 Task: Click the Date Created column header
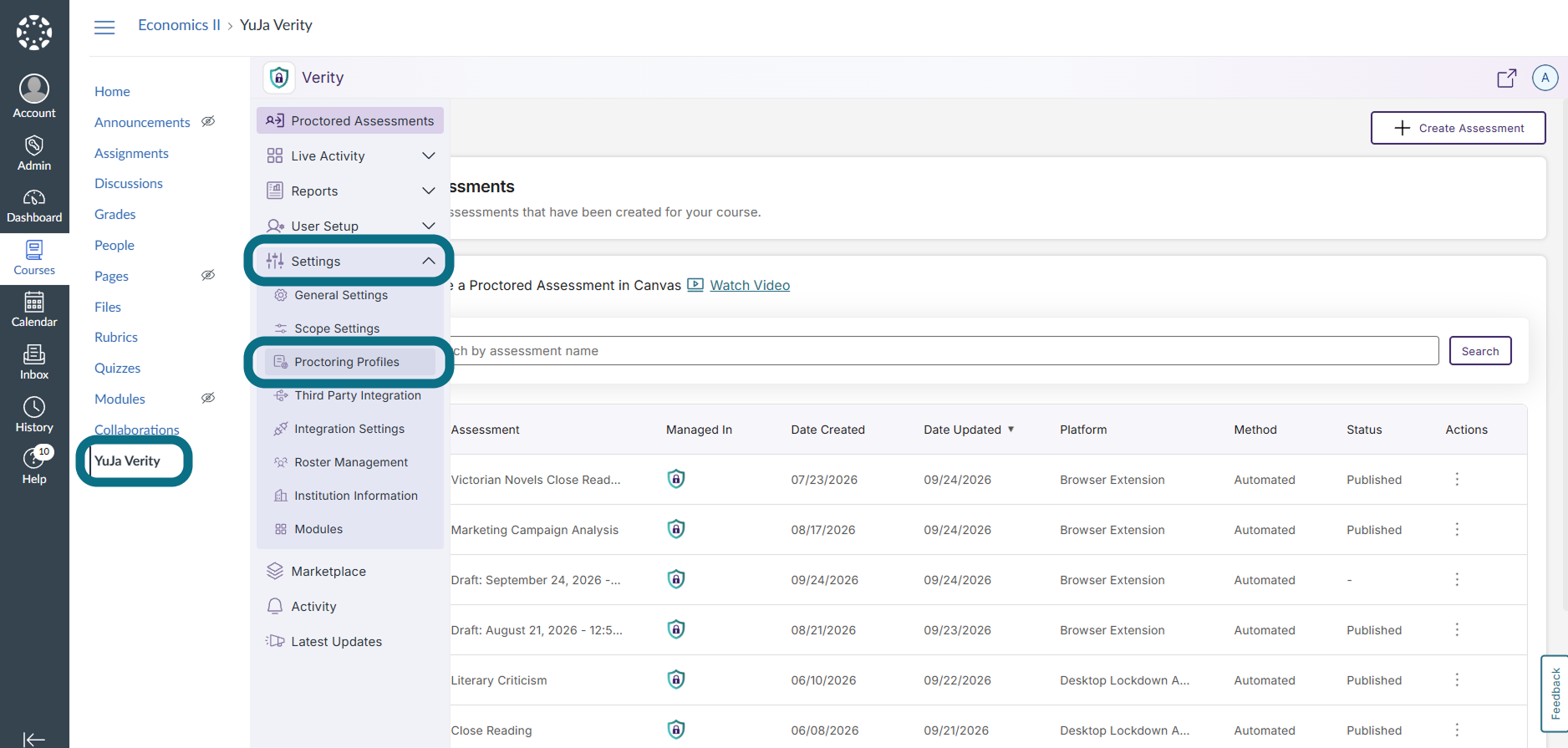827,430
